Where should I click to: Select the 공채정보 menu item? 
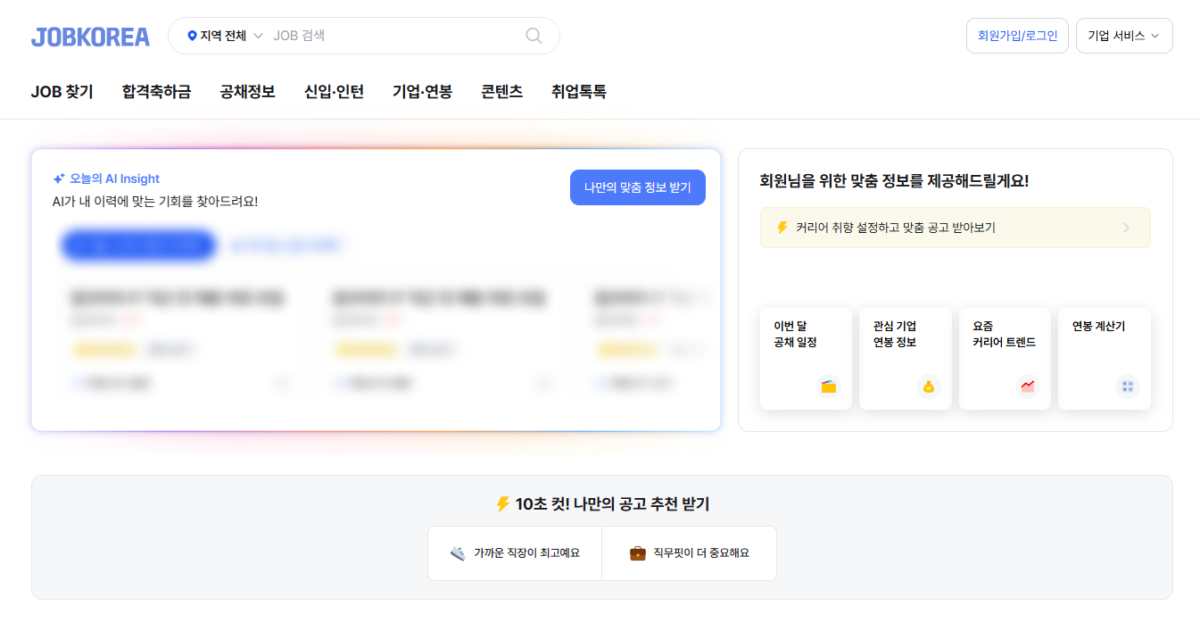(246, 90)
